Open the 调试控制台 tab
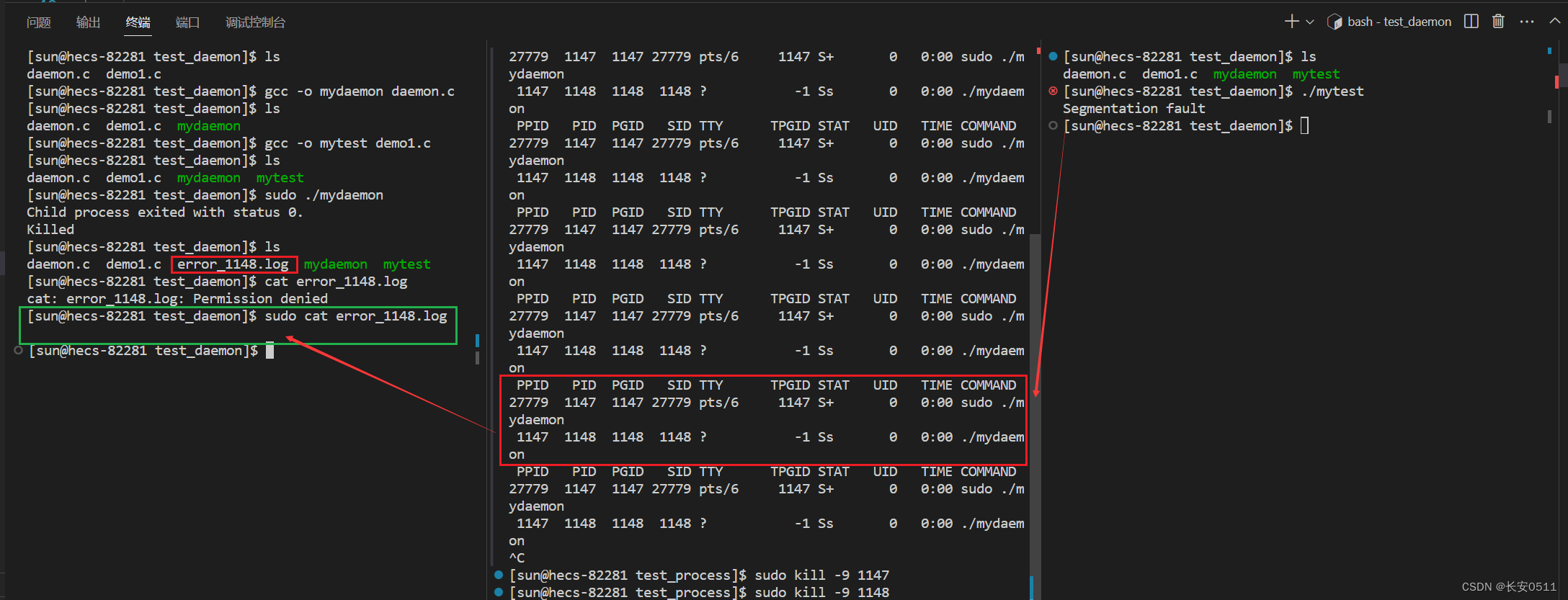 tap(255, 22)
